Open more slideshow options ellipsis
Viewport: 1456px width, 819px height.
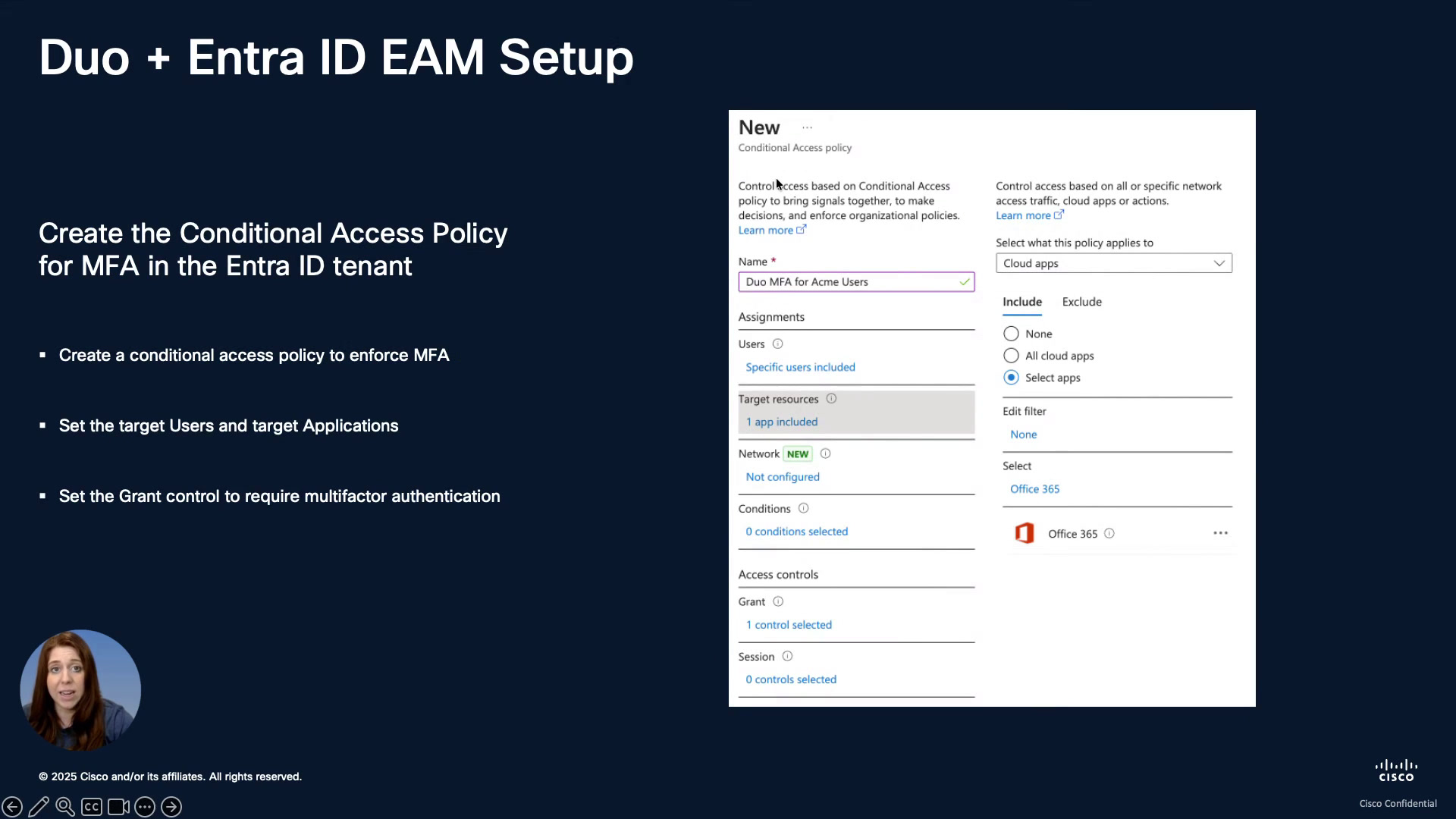click(x=145, y=807)
